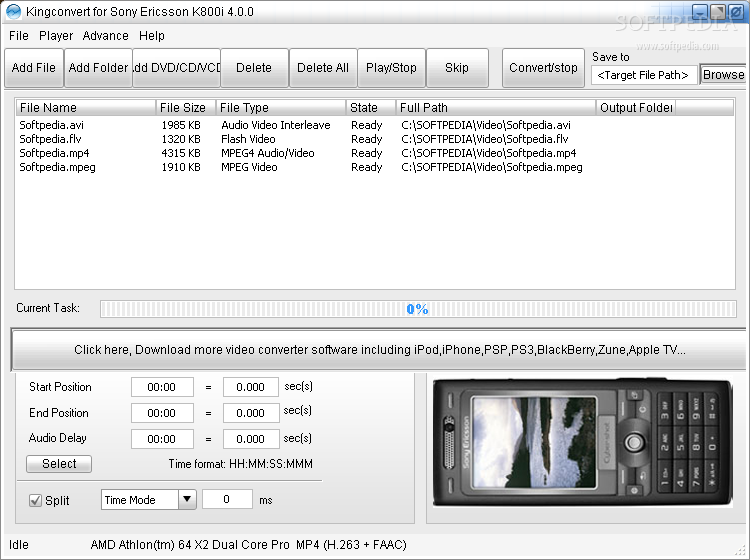Click the MPEG4 Audio/Video type cell
750x560 pixels.
267,153
